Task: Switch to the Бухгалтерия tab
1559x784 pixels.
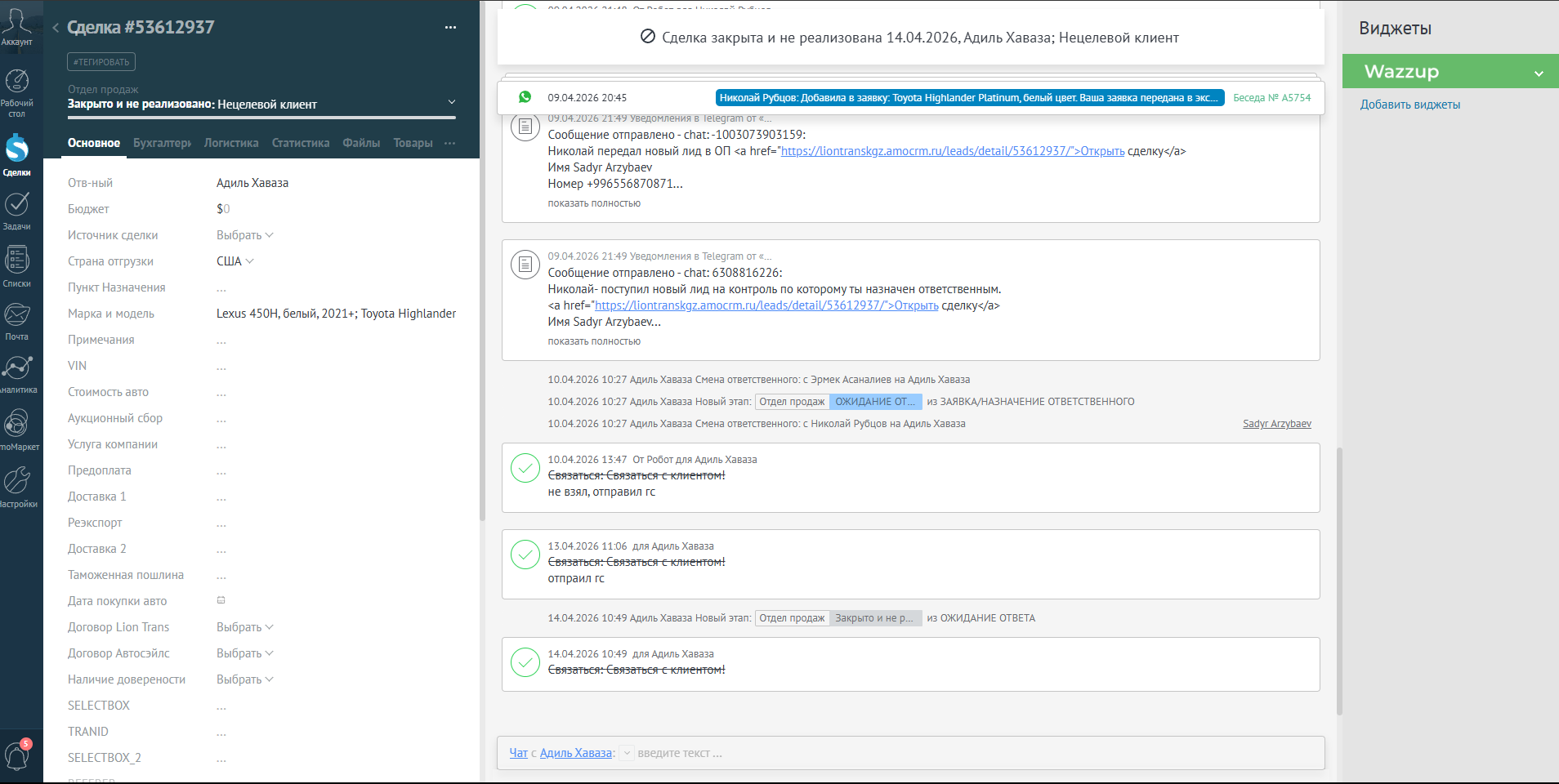Action: tap(162, 143)
